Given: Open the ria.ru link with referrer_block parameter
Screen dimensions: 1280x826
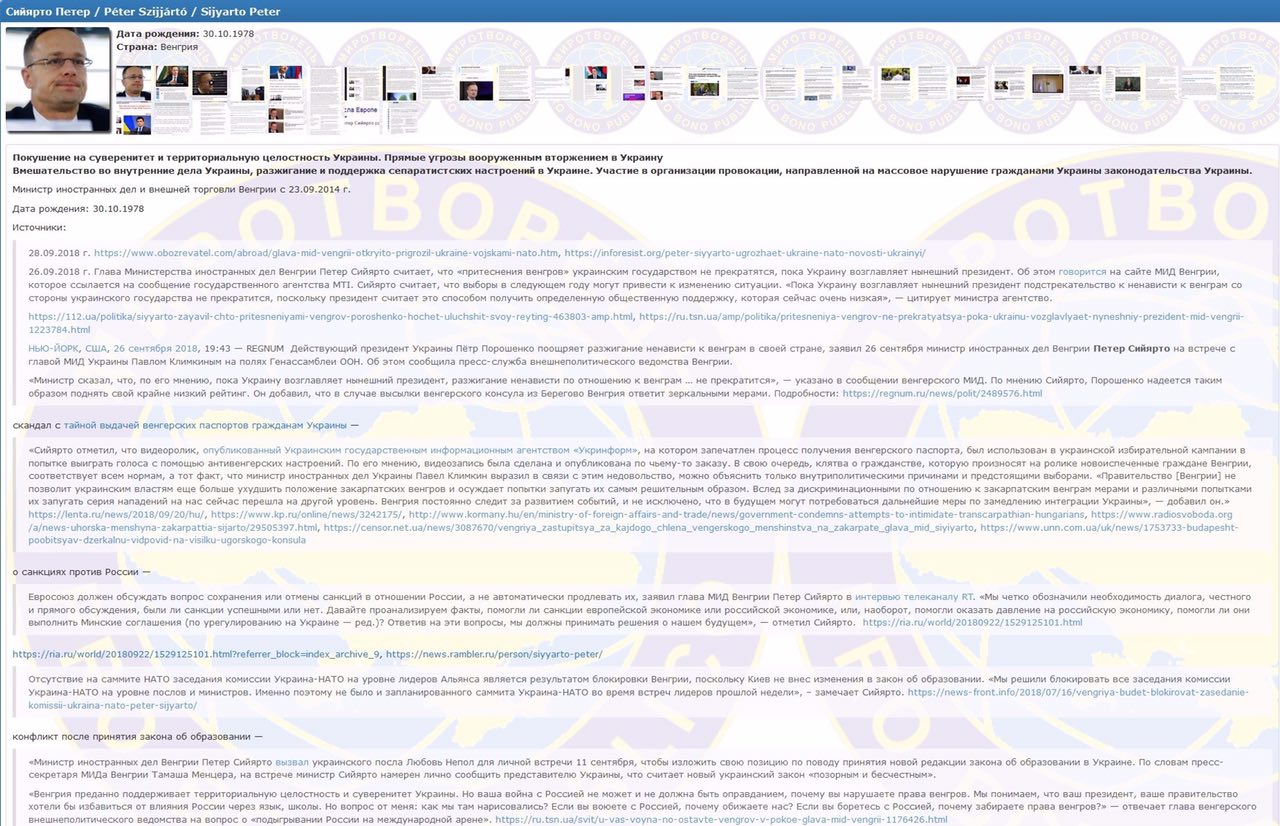Looking at the screenshot, I should tap(196, 654).
